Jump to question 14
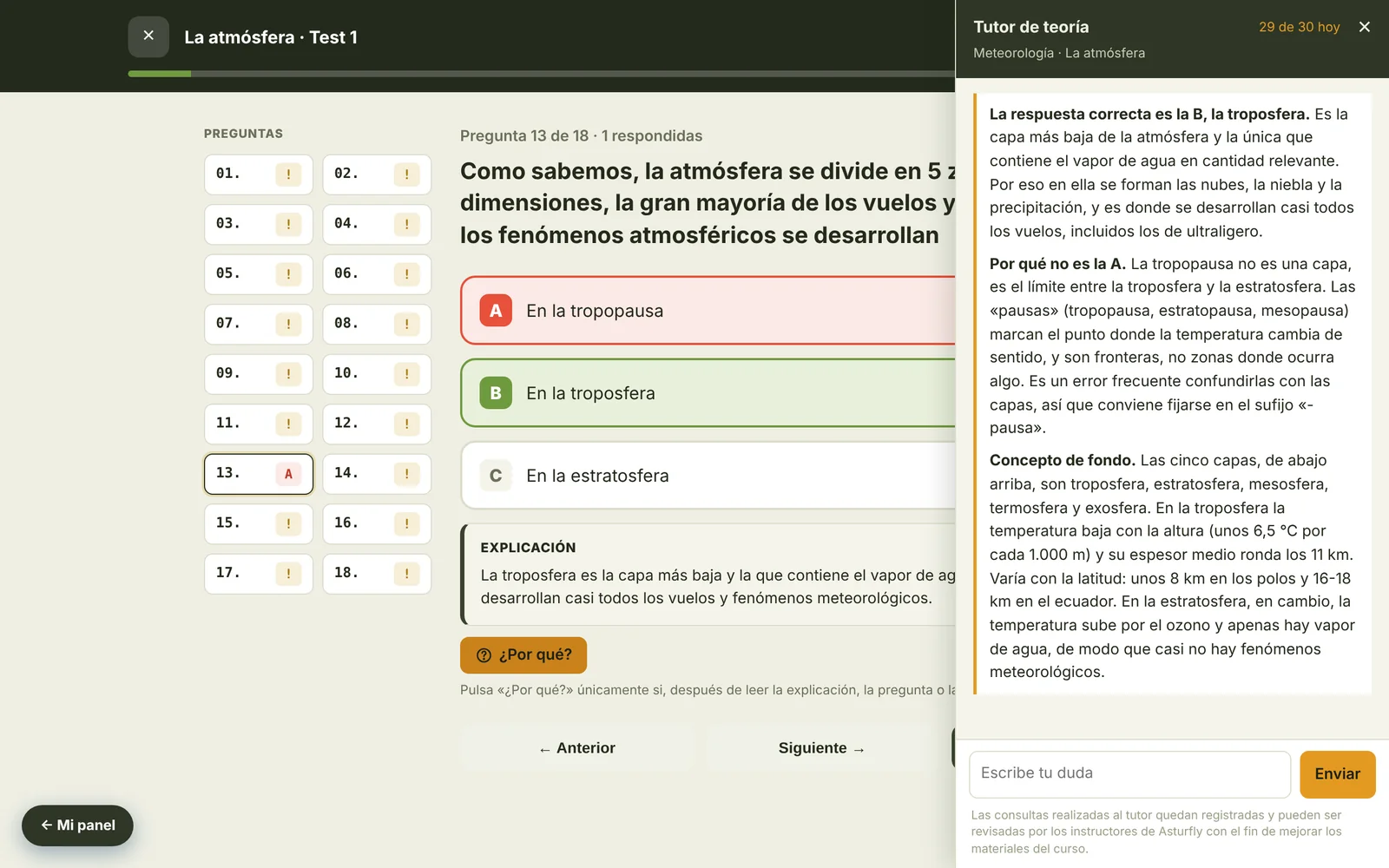Image resolution: width=1389 pixels, height=868 pixels. pyautogui.click(x=377, y=474)
